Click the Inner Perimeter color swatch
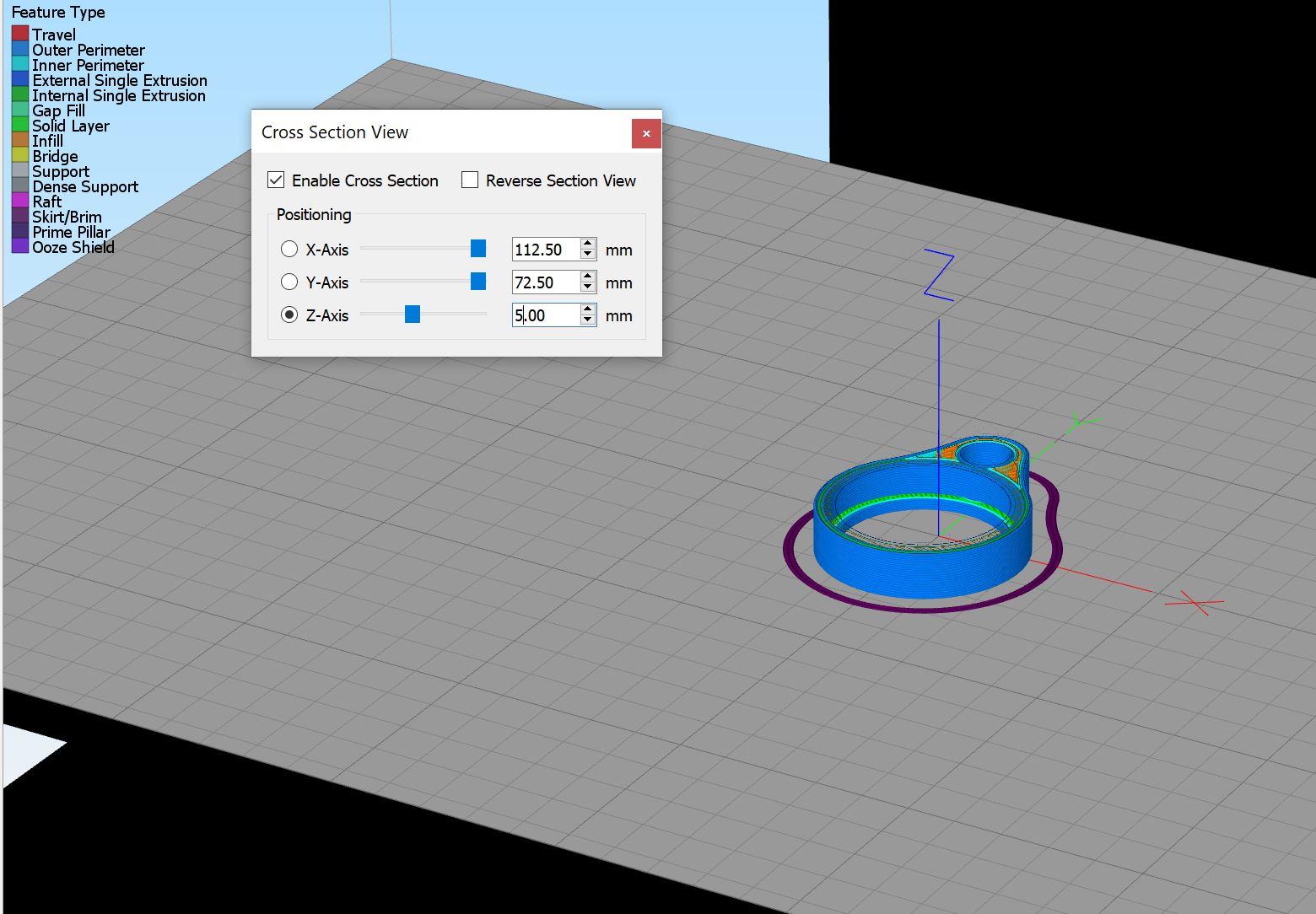Screen dimensions: 1316x914 [x=20, y=65]
